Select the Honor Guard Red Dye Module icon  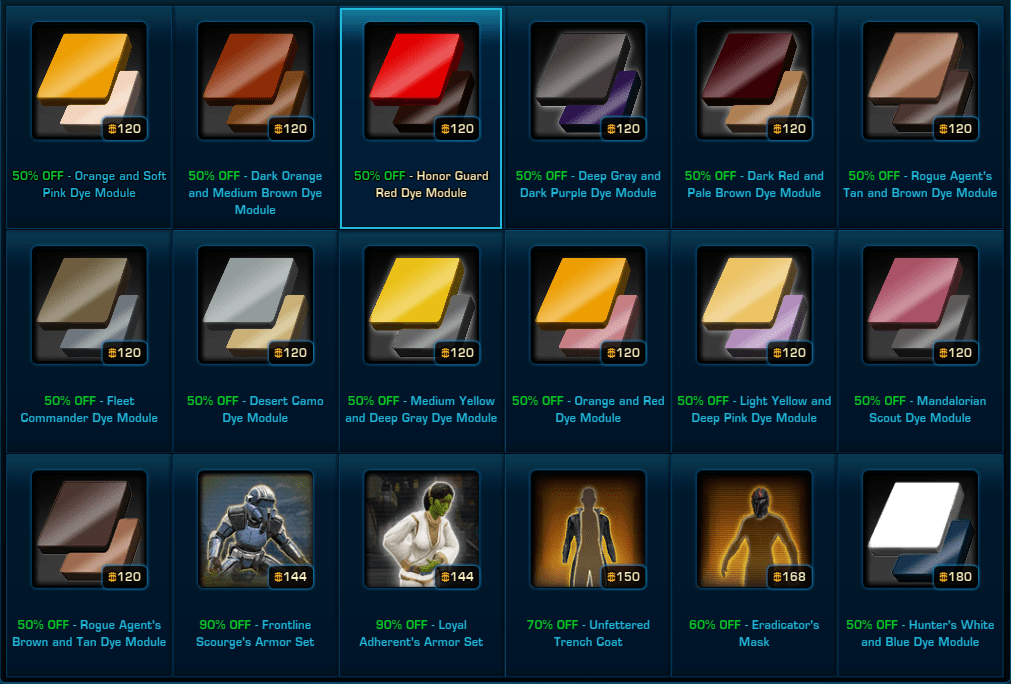(421, 81)
